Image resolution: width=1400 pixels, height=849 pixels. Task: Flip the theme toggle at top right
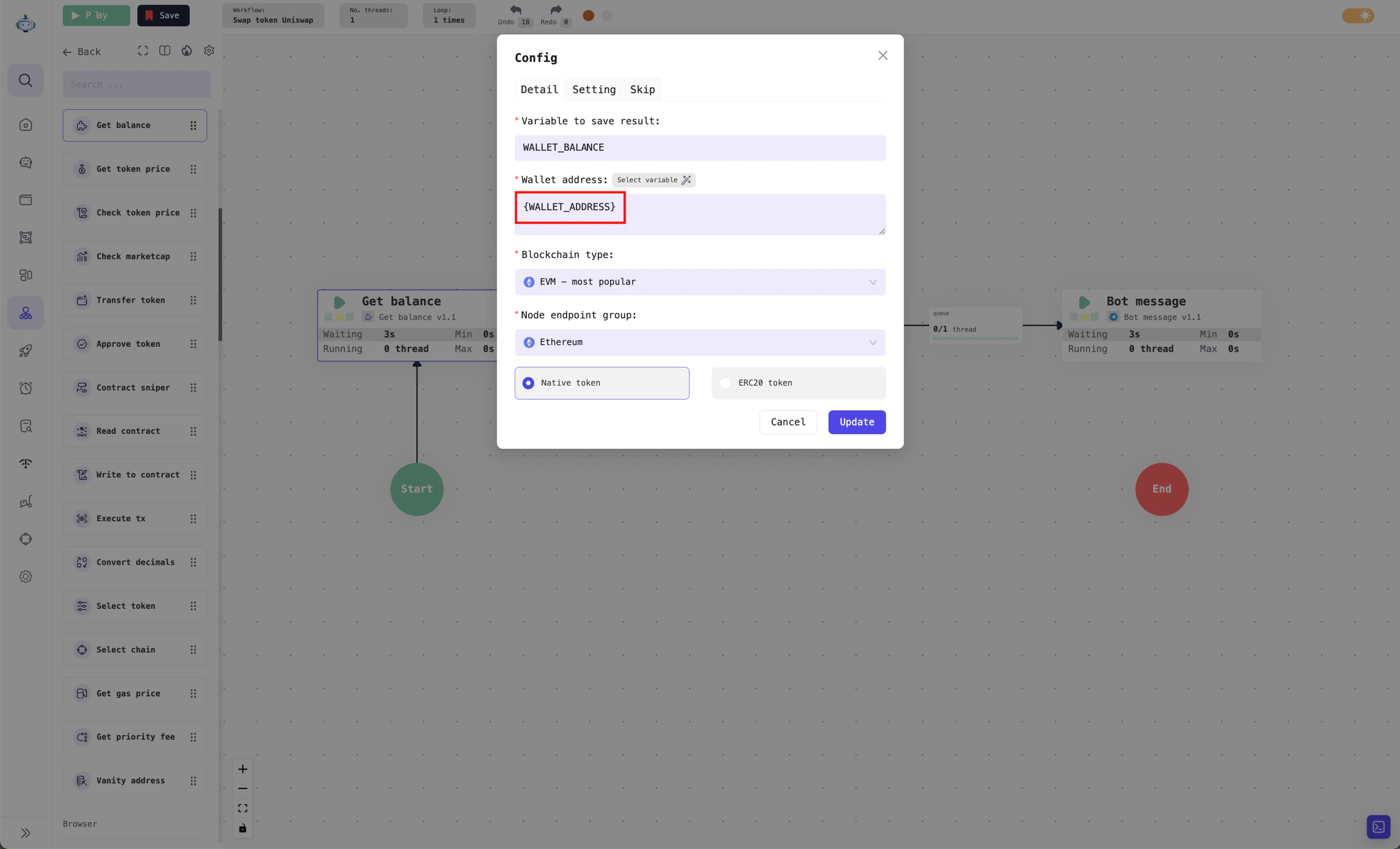(x=1359, y=15)
